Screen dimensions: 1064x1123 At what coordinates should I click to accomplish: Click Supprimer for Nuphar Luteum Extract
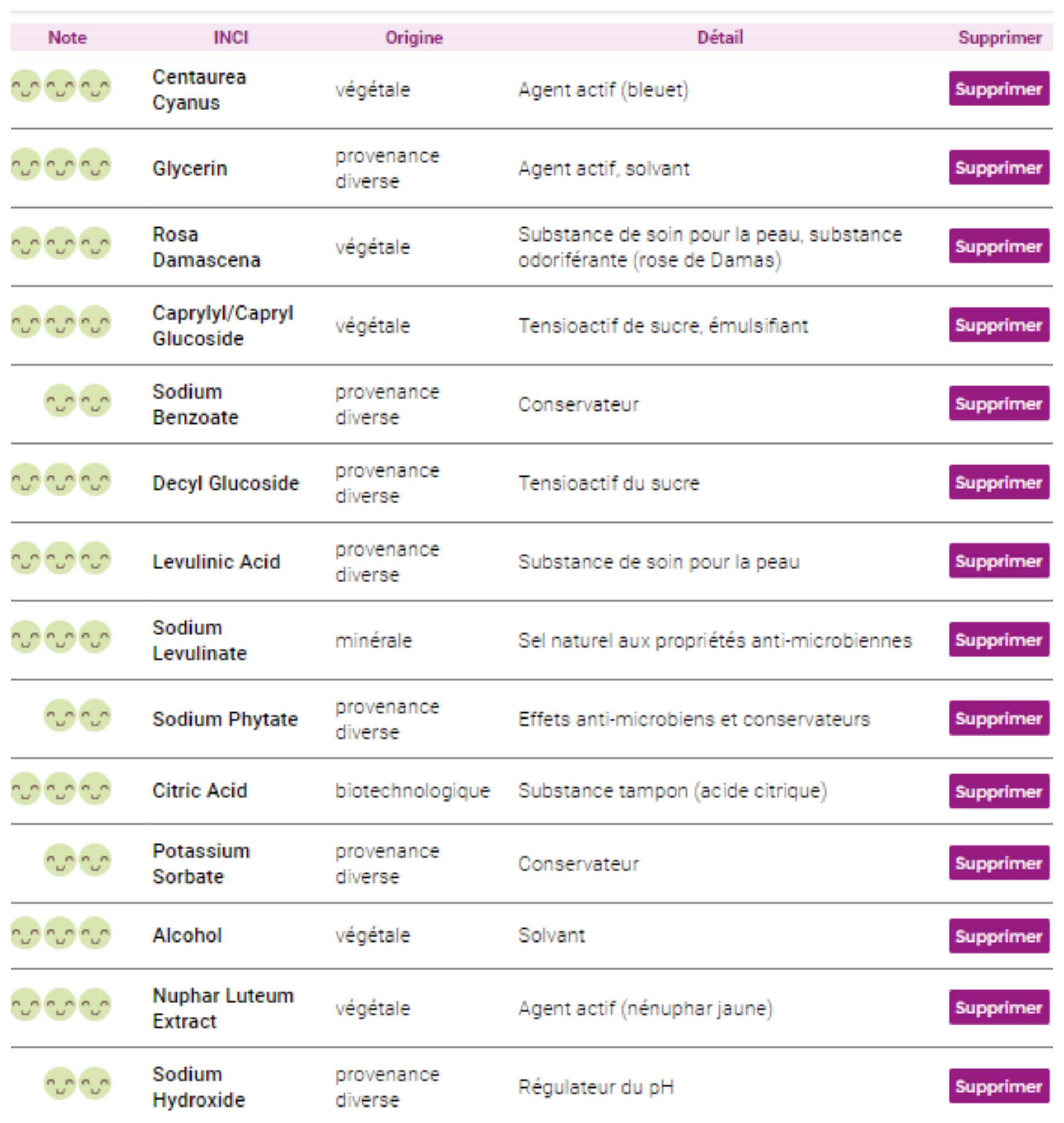tap(998, 1007)
